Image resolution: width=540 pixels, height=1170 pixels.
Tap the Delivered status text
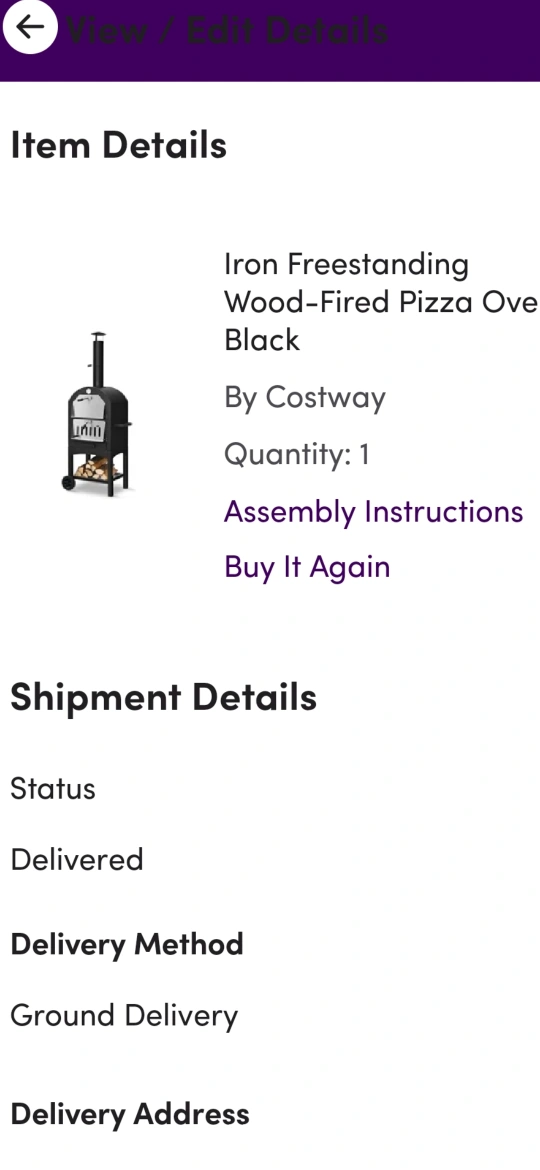77,860
